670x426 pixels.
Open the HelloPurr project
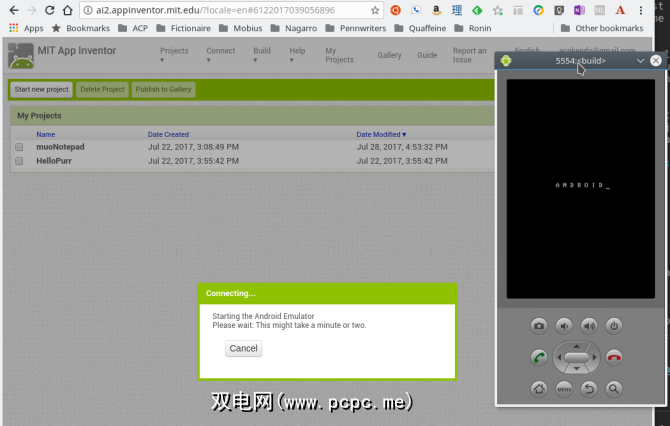54,161
